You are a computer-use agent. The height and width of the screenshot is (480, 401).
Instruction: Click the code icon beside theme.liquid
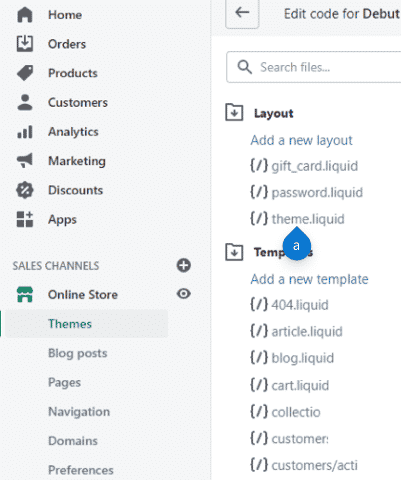click(259, 219)
